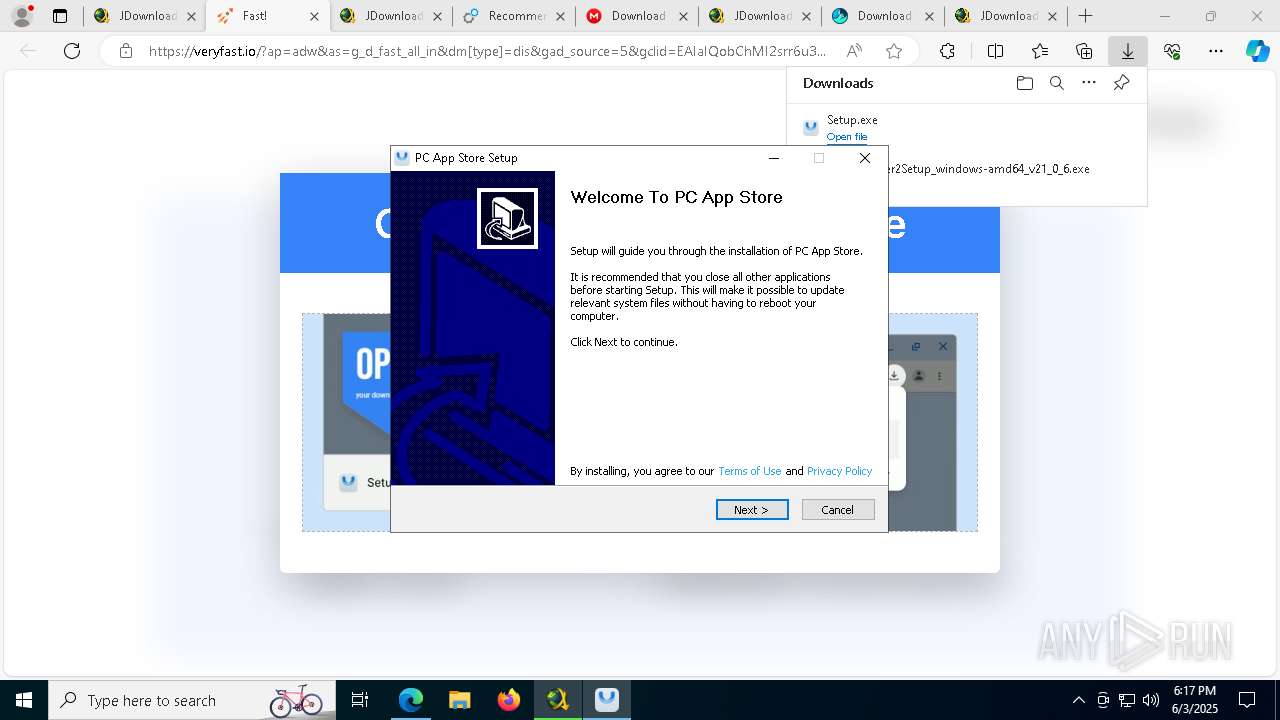View site information lock icon
Image resolution: width=1280 pixels, height=720 pixels.
126,51
